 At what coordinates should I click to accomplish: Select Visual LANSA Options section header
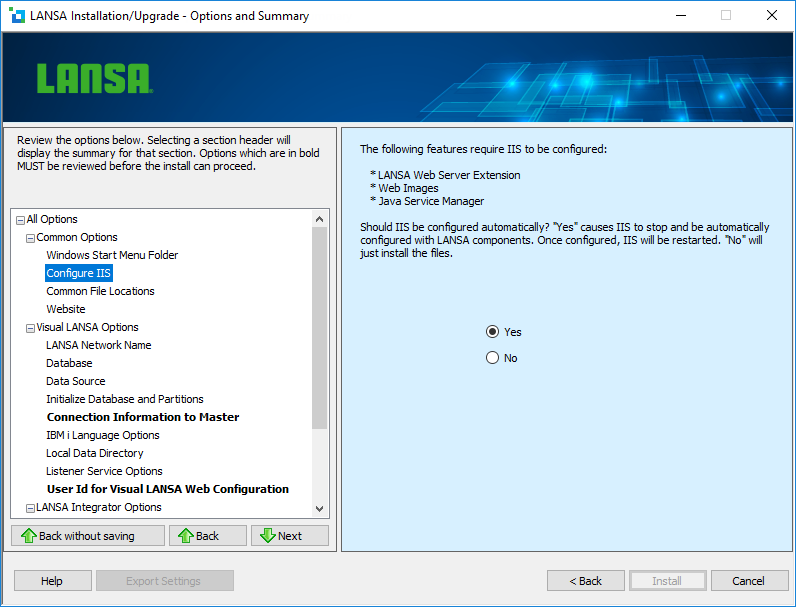click(x=87, y=327)
